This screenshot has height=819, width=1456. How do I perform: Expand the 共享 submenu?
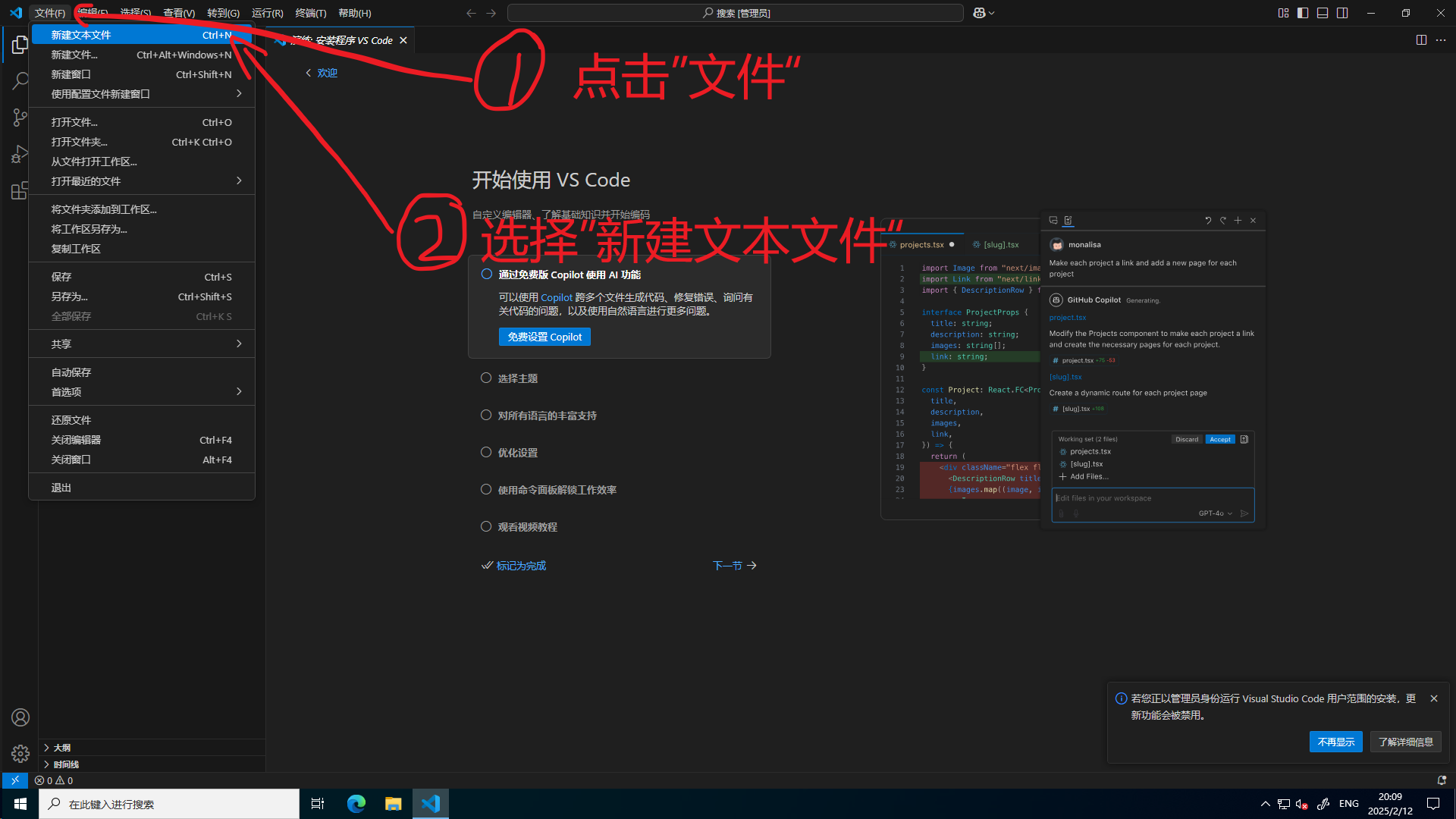142,344
